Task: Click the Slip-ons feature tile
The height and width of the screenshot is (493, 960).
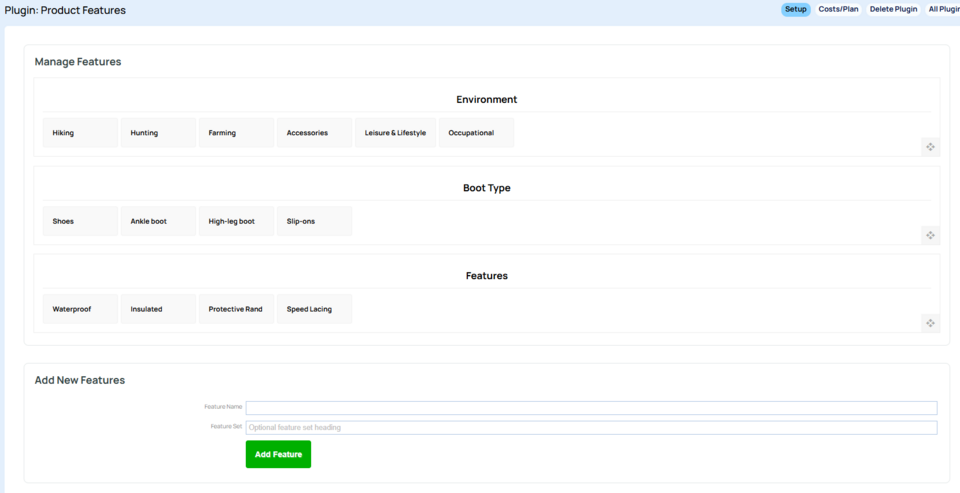Action: (314, 221)
